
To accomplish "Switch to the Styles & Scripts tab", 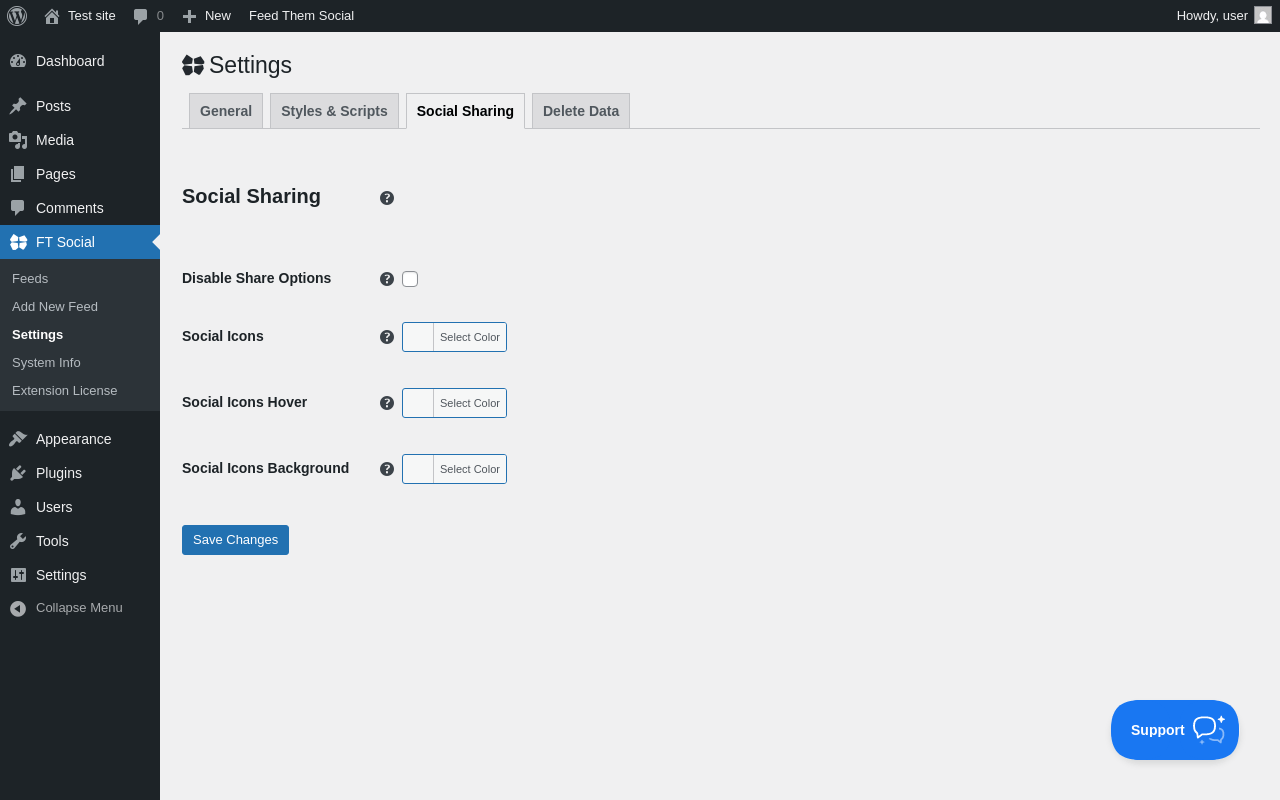I will (334, 111).
